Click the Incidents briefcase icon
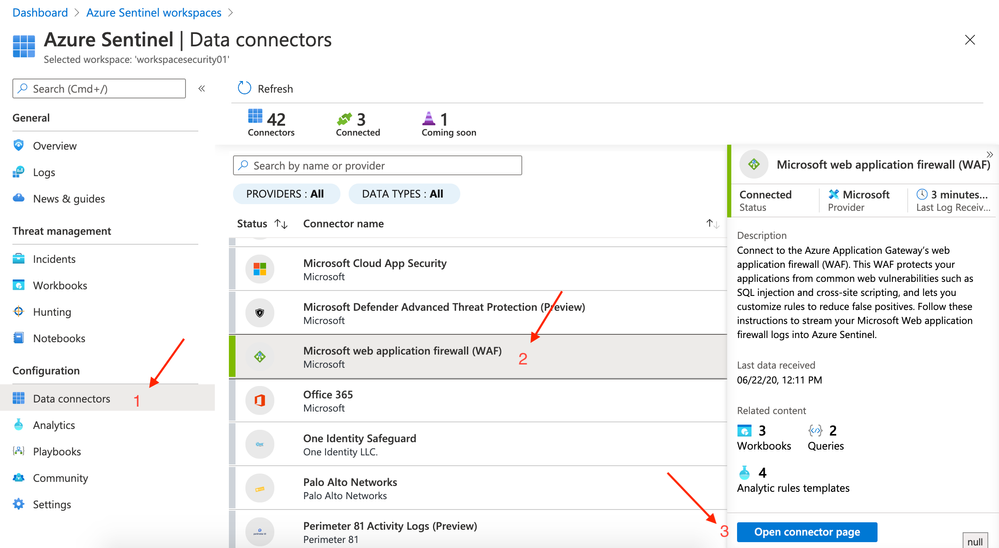 (x=19, y=259)
